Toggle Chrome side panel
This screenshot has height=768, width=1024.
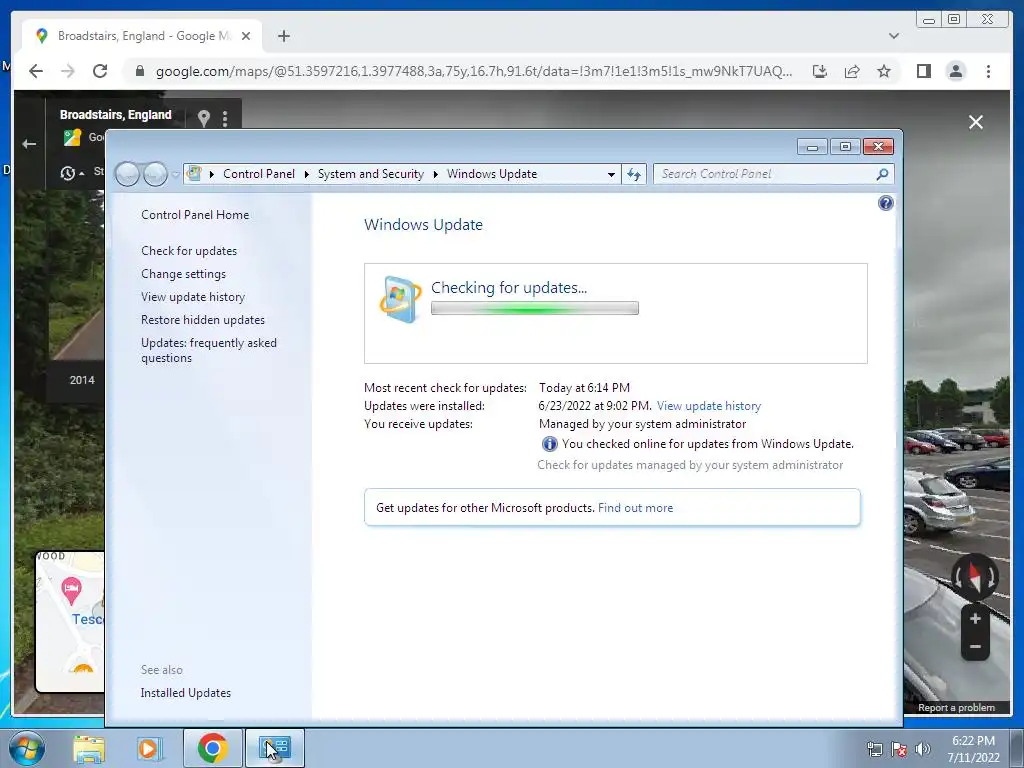click(923, 71)
